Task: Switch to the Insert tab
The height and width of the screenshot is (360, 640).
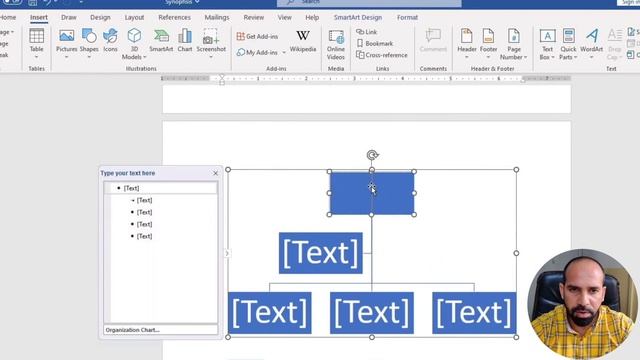Action: (39, 18)
